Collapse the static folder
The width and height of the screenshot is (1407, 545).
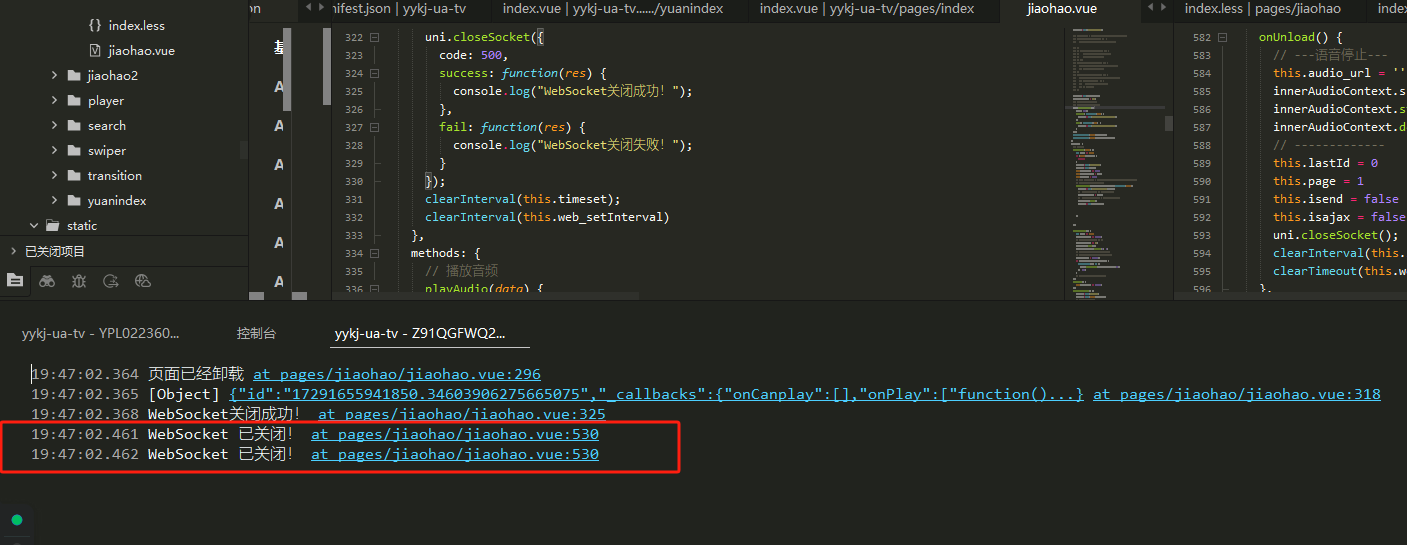34,226
